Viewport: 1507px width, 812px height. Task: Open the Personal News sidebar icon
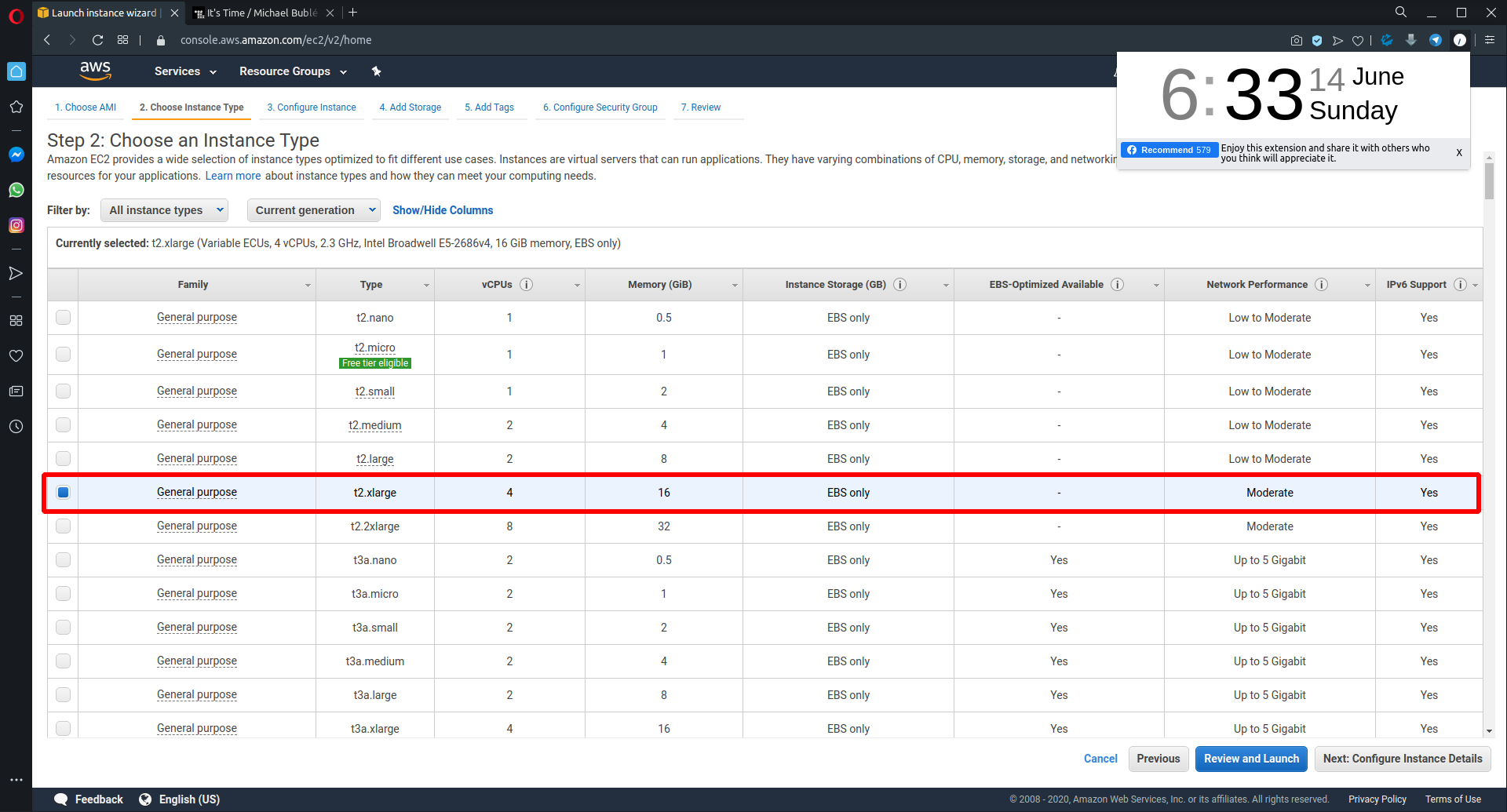[x=16, y=391]
